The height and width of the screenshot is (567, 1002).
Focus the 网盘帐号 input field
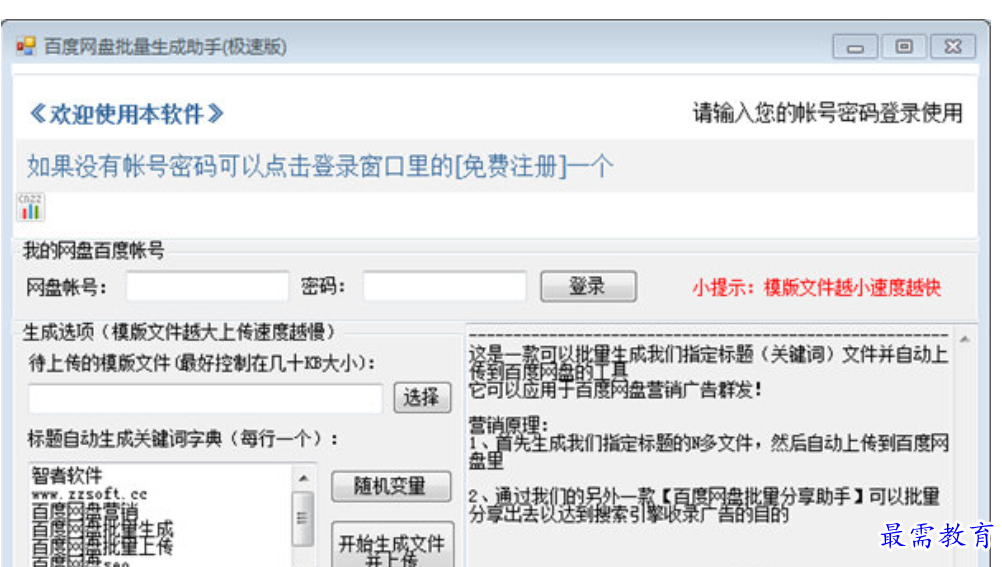coord(207,286)
